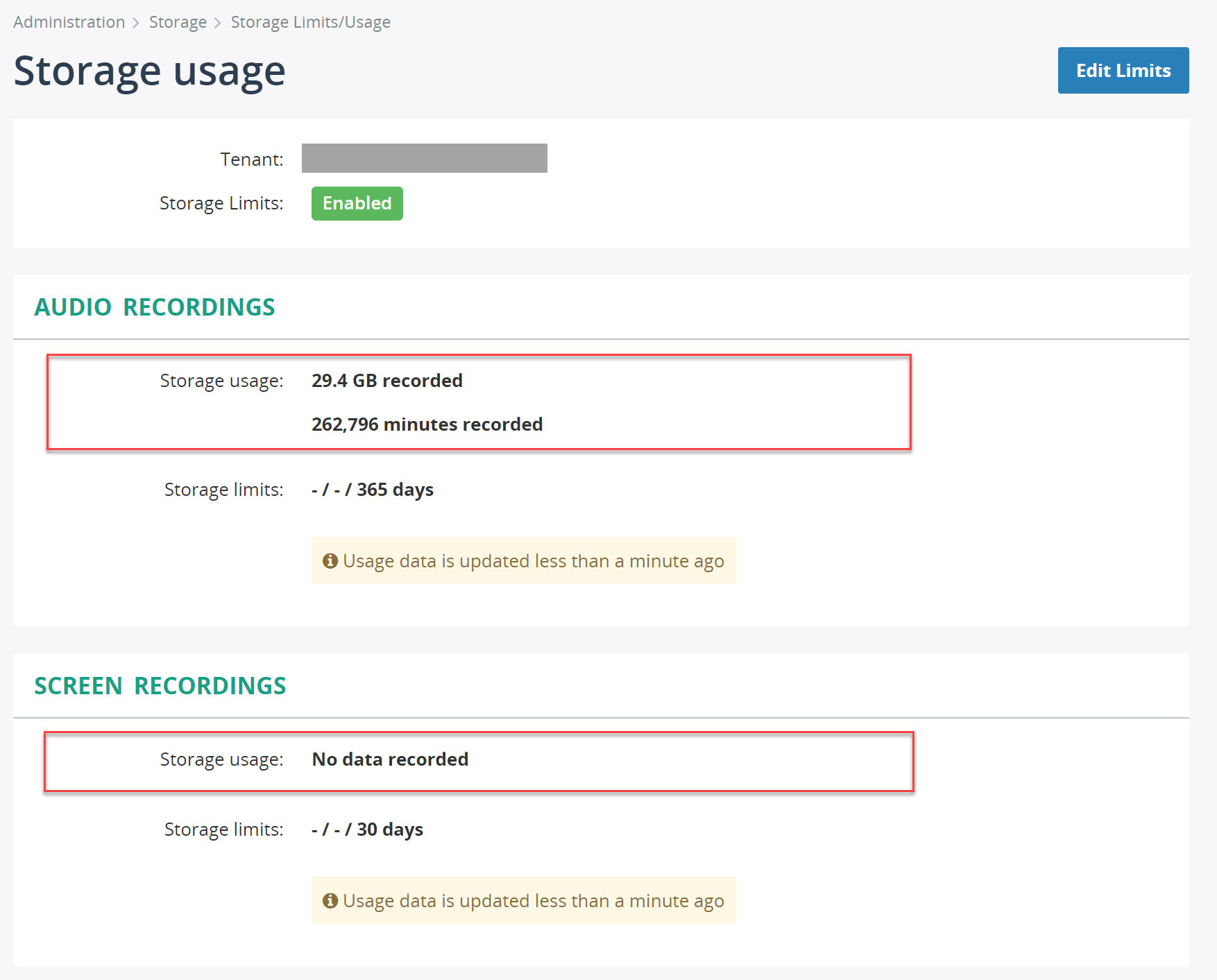Click the 'Tenant:' label
This screenshot has width=1217, height=980.
(252, 160)
